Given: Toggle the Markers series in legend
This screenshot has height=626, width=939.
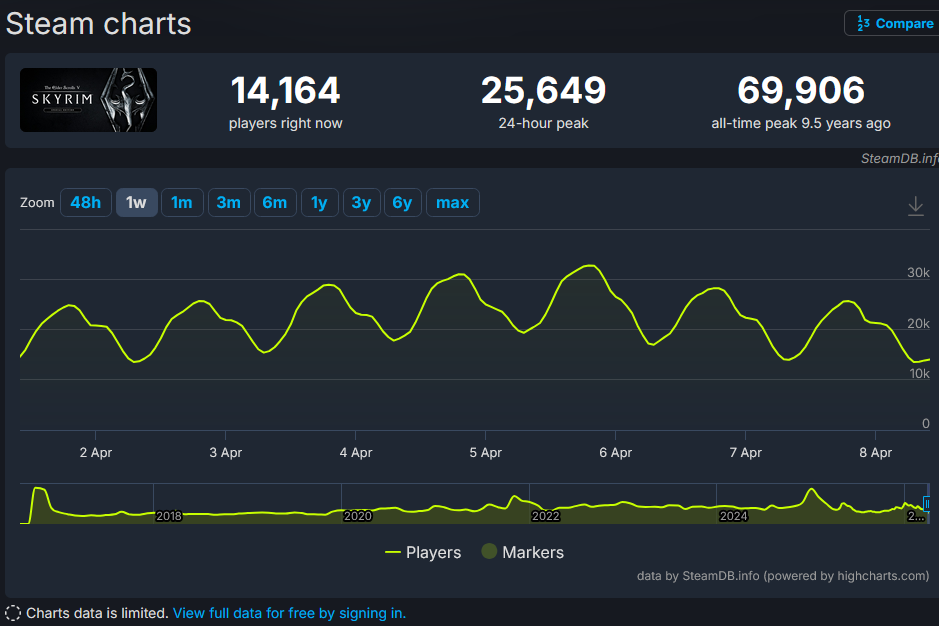Looking at the screenshot, I should (x=523, y=552).
